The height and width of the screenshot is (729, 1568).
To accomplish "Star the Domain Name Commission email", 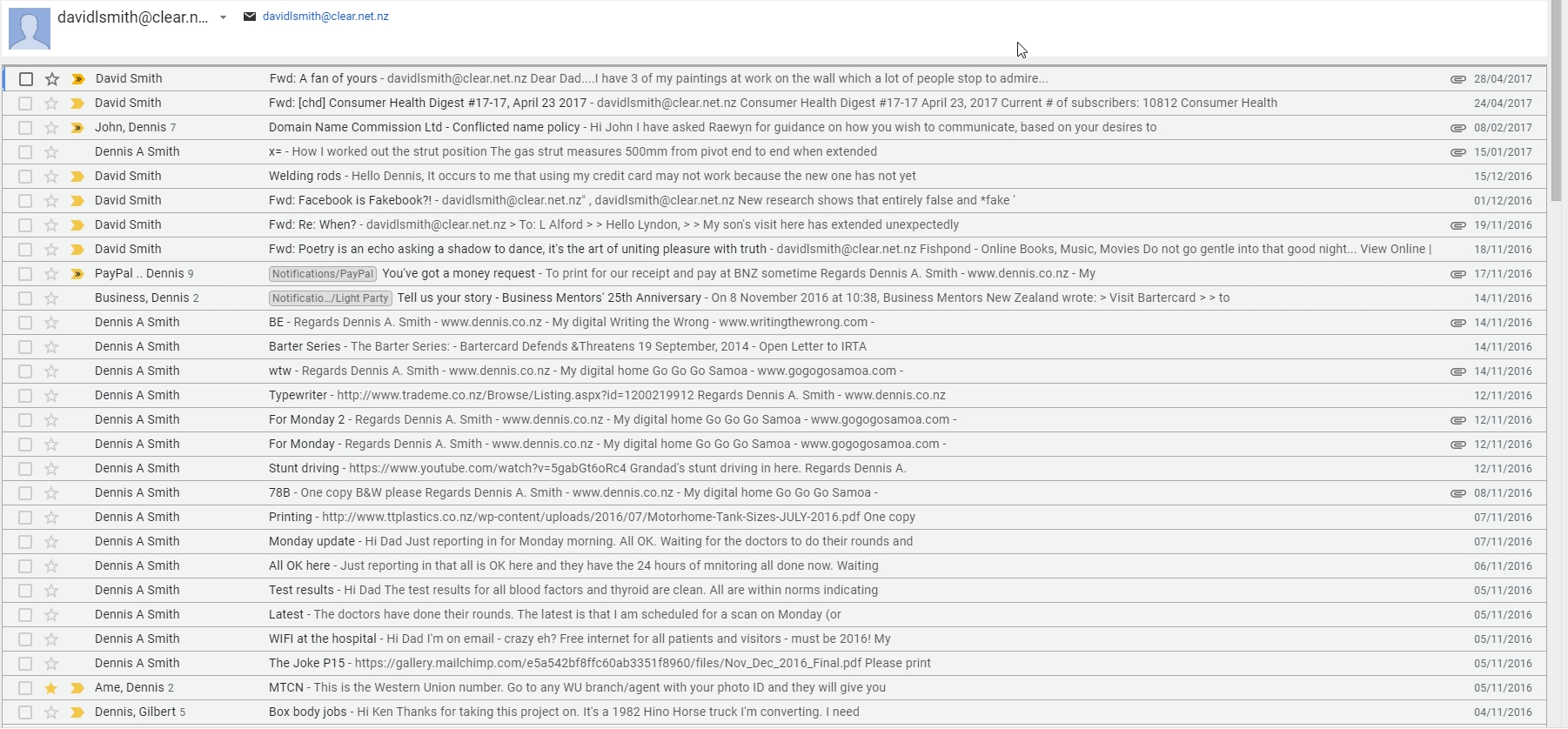I will 51,128.
